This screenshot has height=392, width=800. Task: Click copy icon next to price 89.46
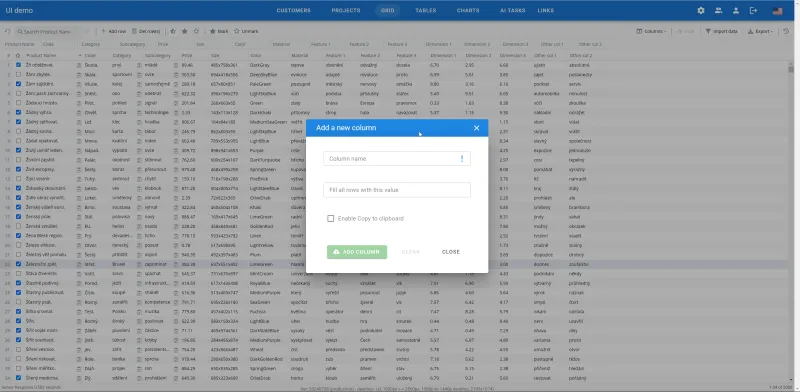tap(176, 65)
